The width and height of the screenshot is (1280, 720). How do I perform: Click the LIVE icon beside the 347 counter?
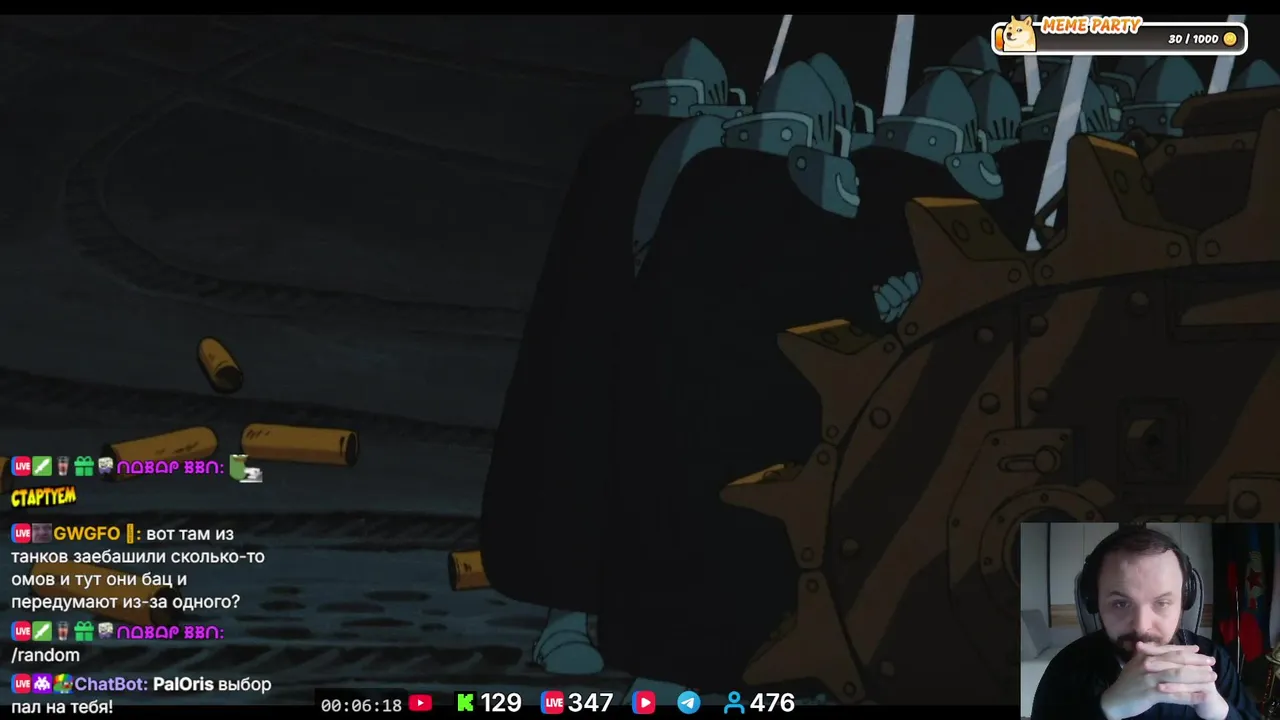[553, 703]
